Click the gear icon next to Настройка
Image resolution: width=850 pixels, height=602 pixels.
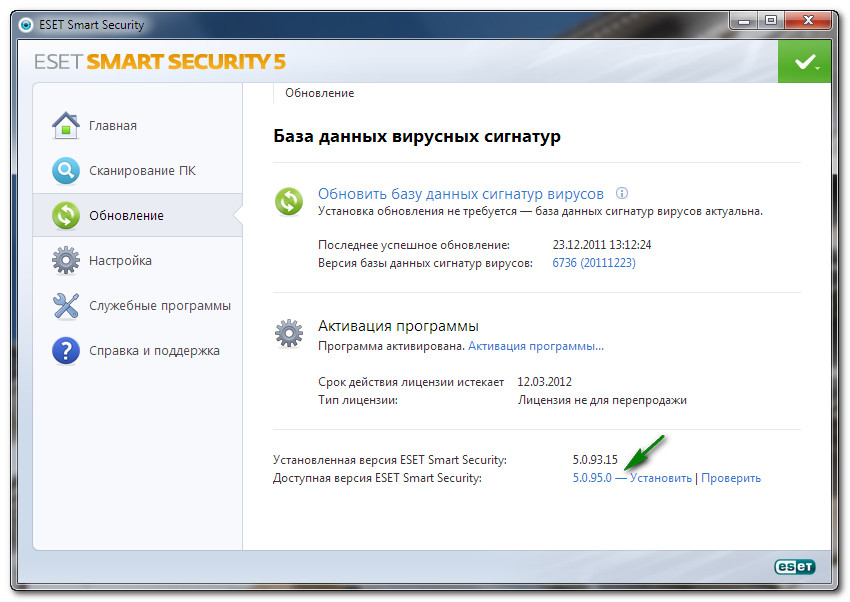click(x=66, y=260)
